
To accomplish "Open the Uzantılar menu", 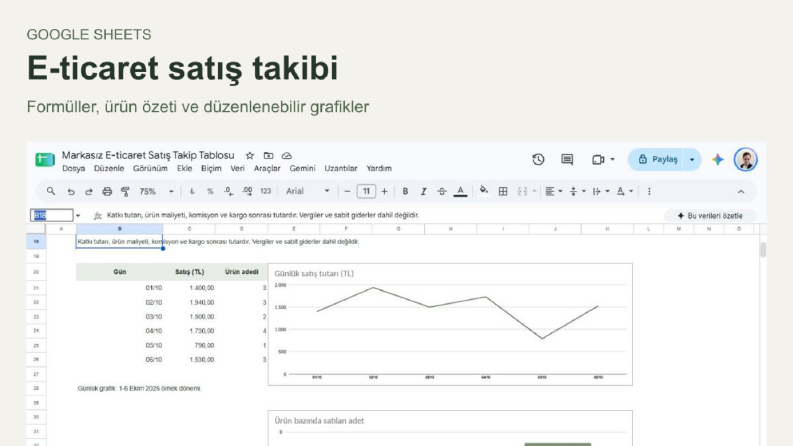I will tap(340, 168).
